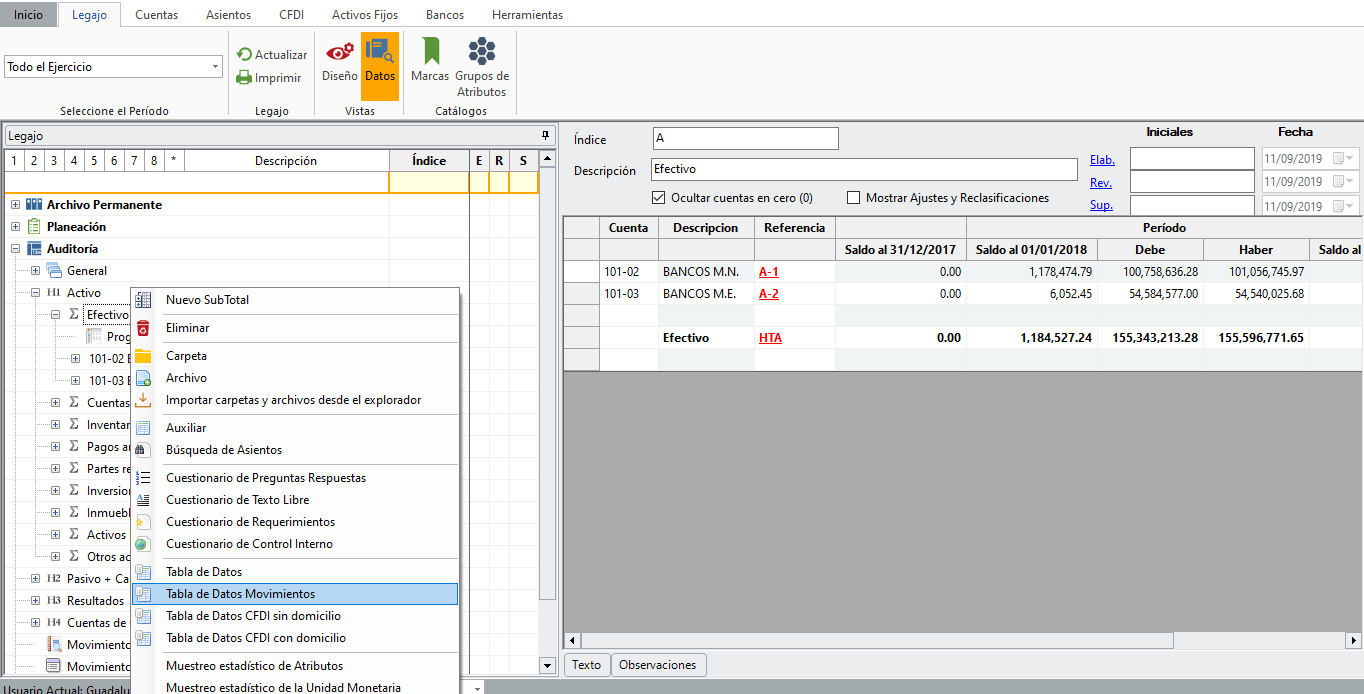Click the Diseño view icon
Image resolution: width=1364 pixels, height=694 pixels.
click(x=339, y=52)
